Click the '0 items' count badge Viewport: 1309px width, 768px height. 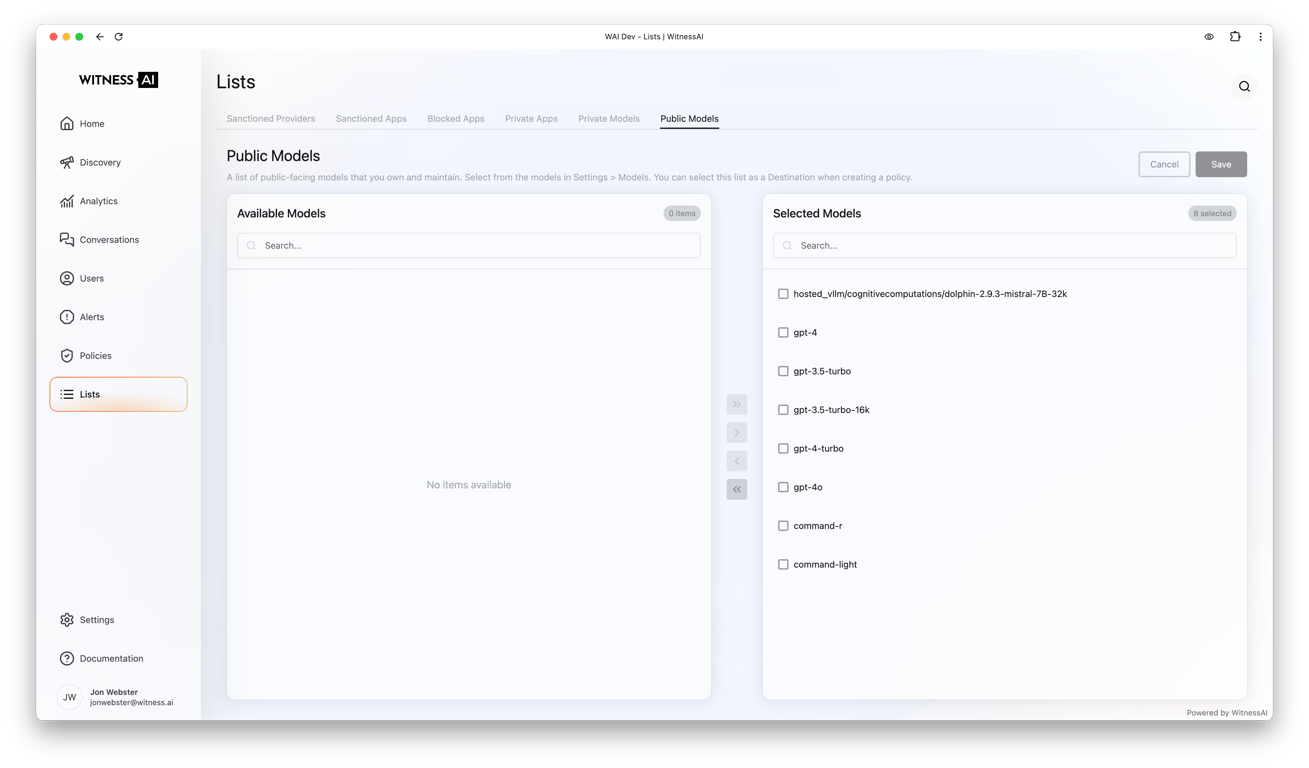pos(682,214)
